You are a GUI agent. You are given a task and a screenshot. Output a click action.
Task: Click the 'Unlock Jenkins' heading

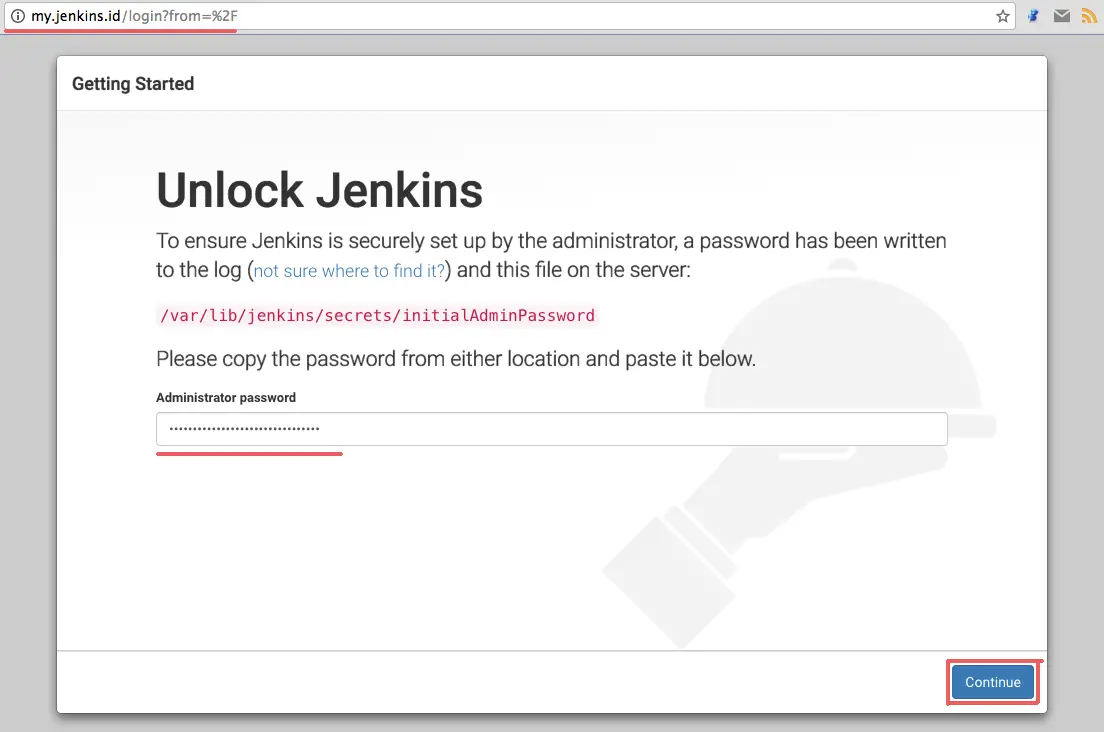[x=320, y=190]
